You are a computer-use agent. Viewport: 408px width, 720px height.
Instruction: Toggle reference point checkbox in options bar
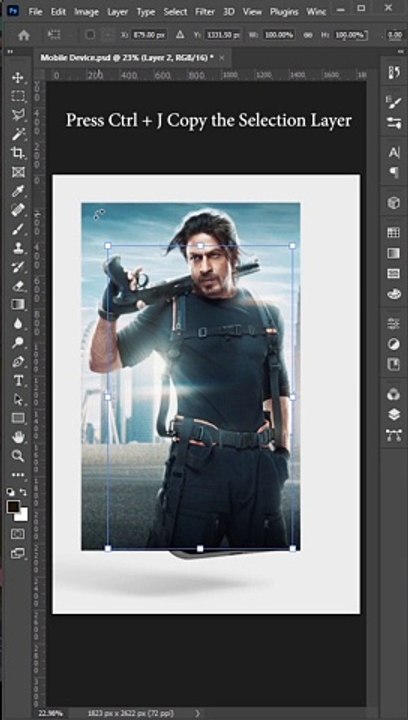click(90, 35)
